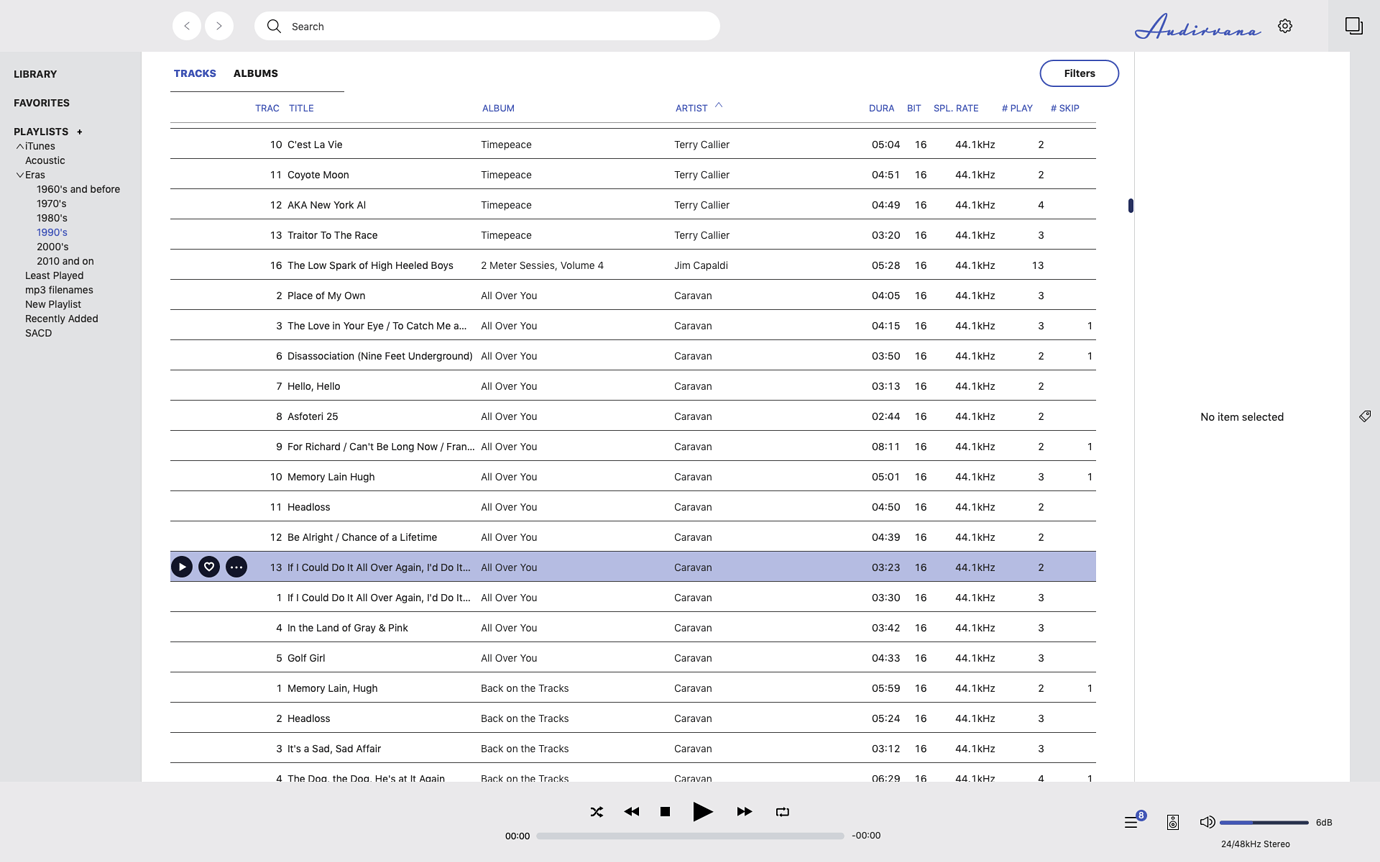Click the volume slider

1264,822
